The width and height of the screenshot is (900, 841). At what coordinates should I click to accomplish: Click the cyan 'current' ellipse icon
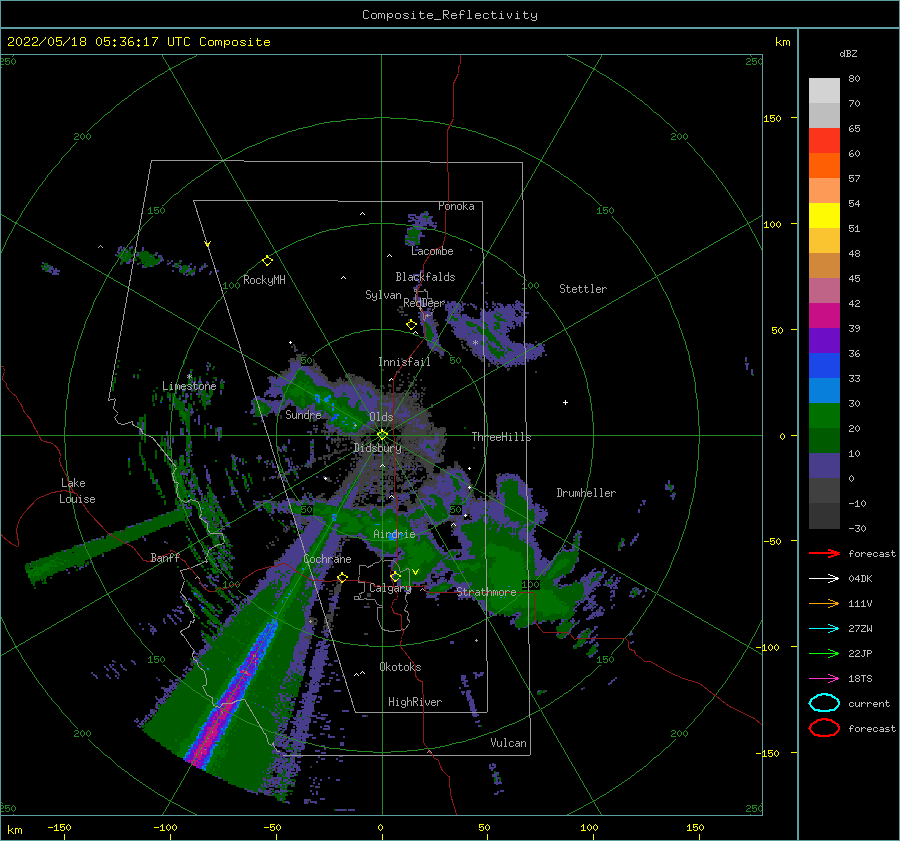(824, 703)
